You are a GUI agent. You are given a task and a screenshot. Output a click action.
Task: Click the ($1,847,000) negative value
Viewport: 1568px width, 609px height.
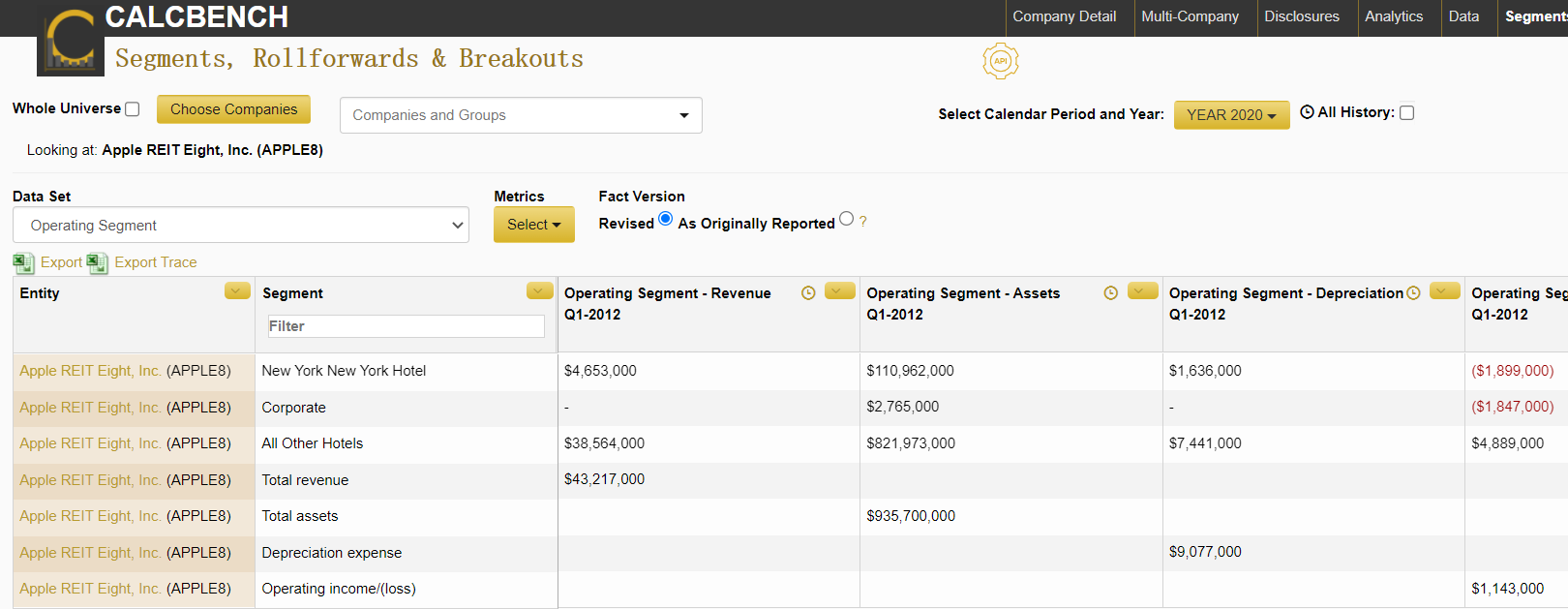click(1513, 407)
